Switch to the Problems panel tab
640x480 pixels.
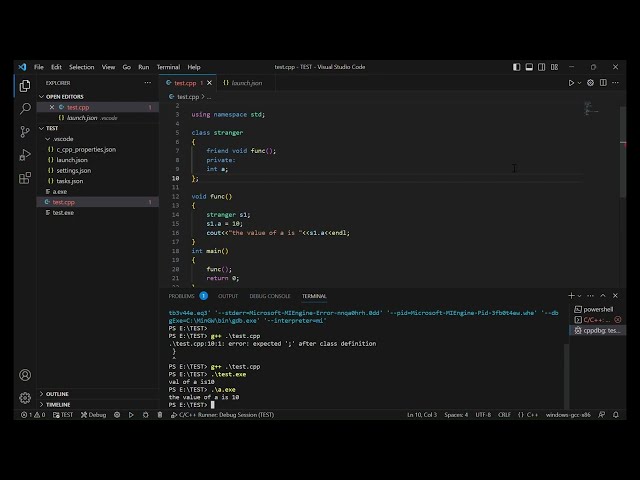click(x=188, y=296)
